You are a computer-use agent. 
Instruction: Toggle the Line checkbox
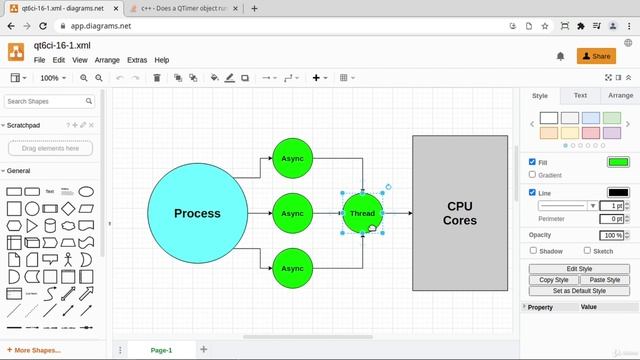tap(532, 193)
